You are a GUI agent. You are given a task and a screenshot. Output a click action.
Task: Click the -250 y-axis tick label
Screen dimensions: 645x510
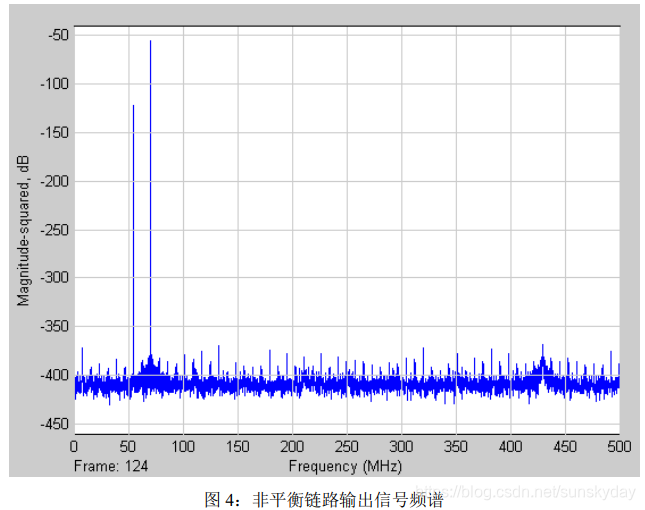(54, 230)
